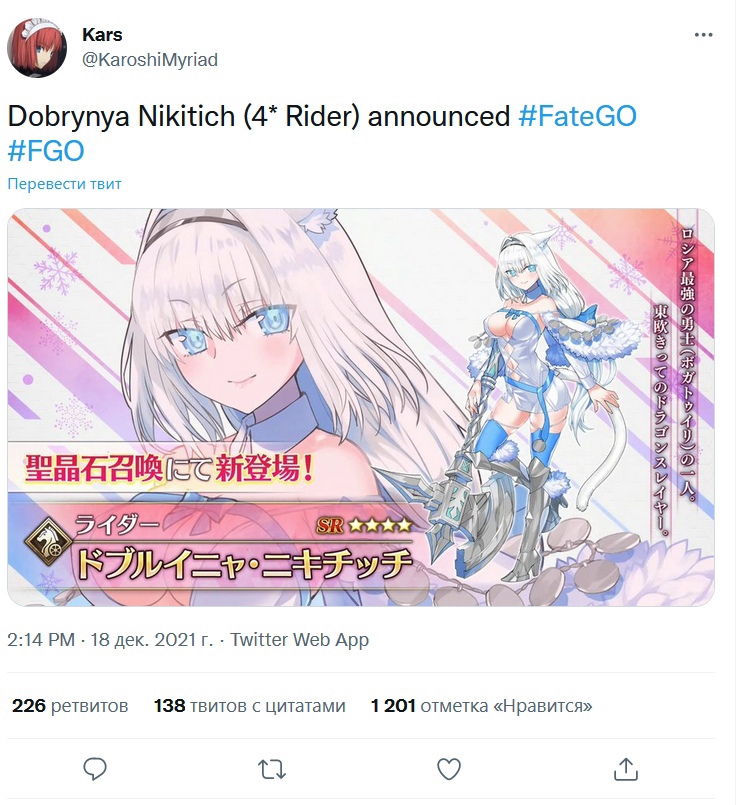Open the three-dot more options menu
This screenshot has width=754, height=805.
tap(703, 35)
